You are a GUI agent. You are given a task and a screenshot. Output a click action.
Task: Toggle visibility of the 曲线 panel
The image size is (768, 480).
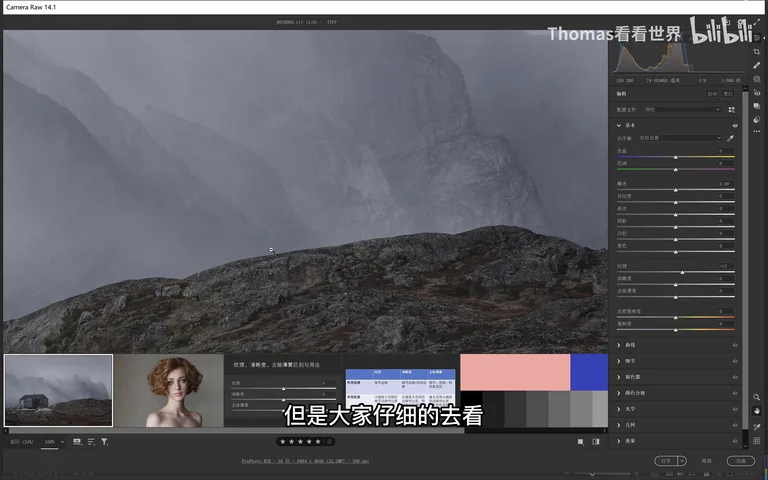[735, 345]
